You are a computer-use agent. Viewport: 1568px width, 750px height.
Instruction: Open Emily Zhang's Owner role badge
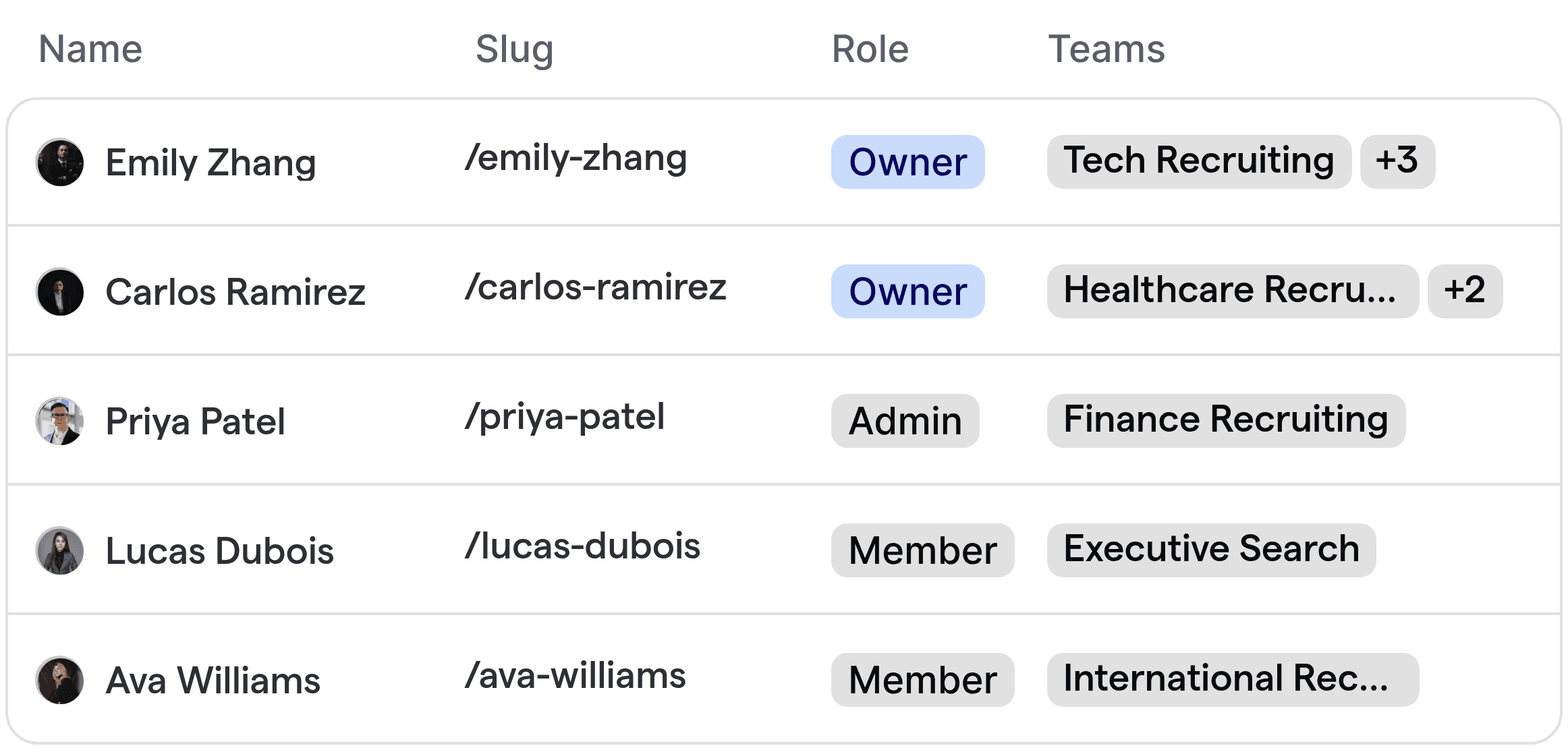[907, 162]
